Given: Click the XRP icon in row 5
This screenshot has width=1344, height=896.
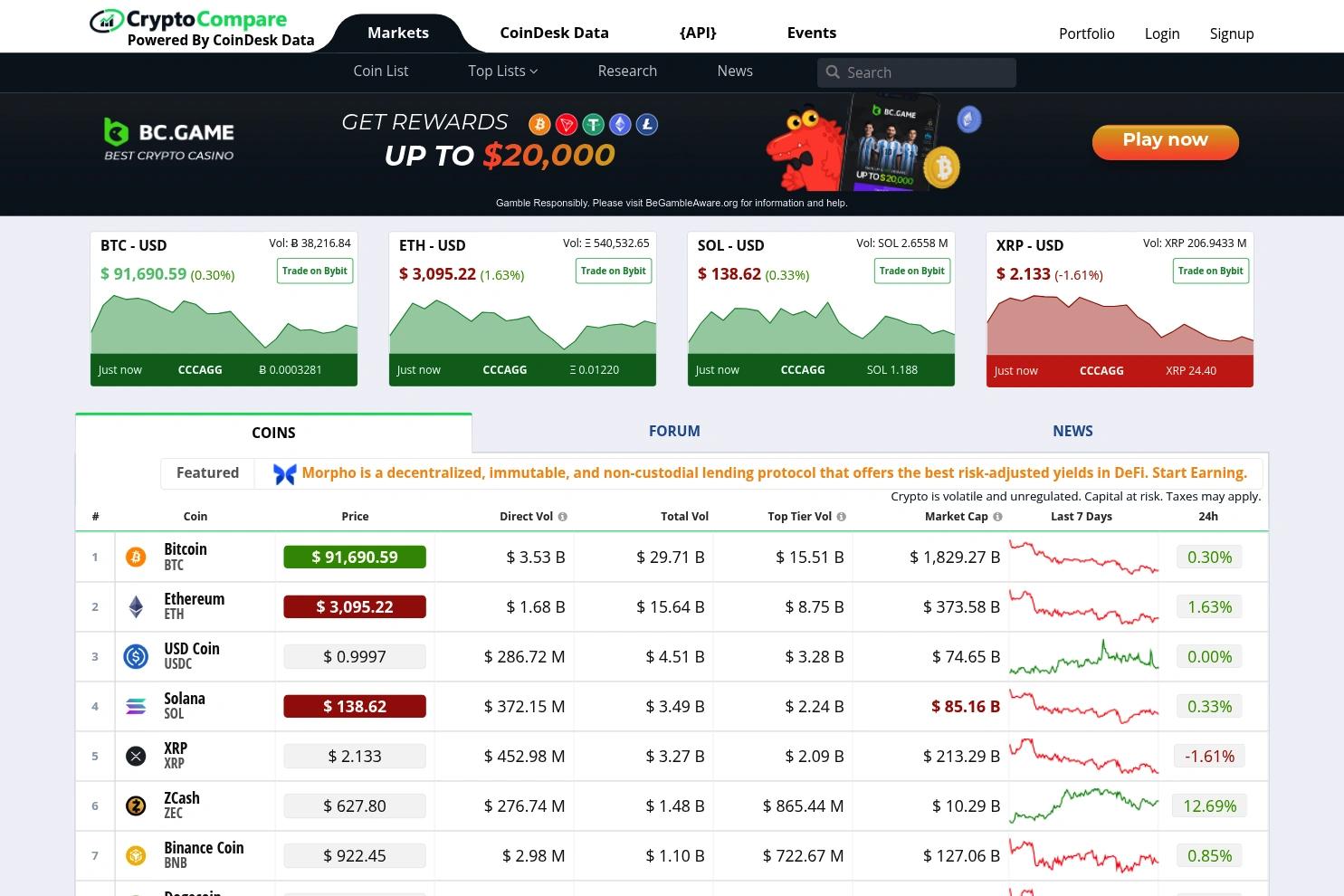Looking at the screenshot, I should click(136, 757).
